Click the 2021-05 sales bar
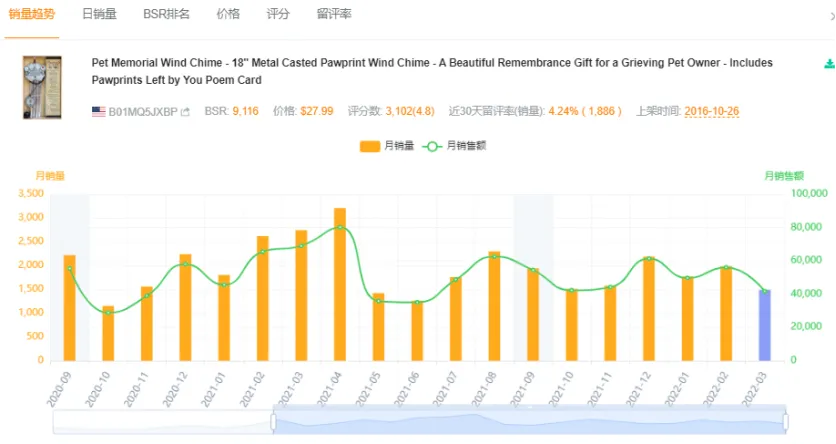836x444 pixels. 379,327
